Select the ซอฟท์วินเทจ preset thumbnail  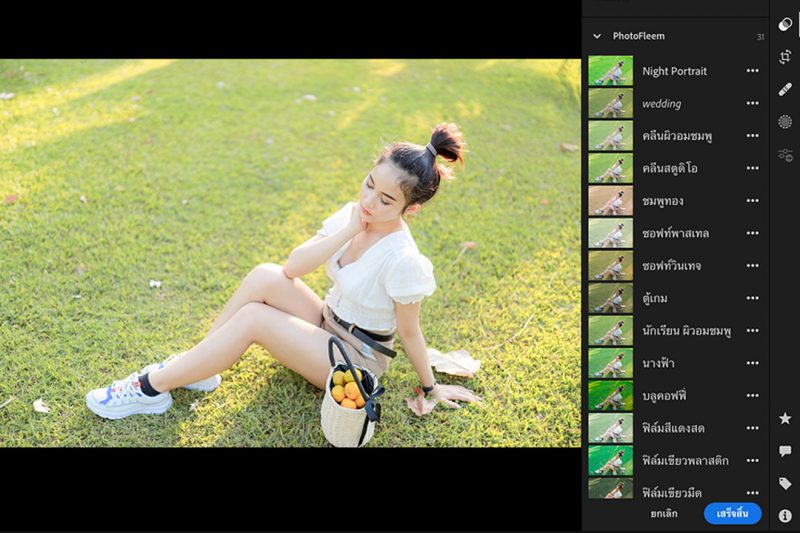coord(611,266)
